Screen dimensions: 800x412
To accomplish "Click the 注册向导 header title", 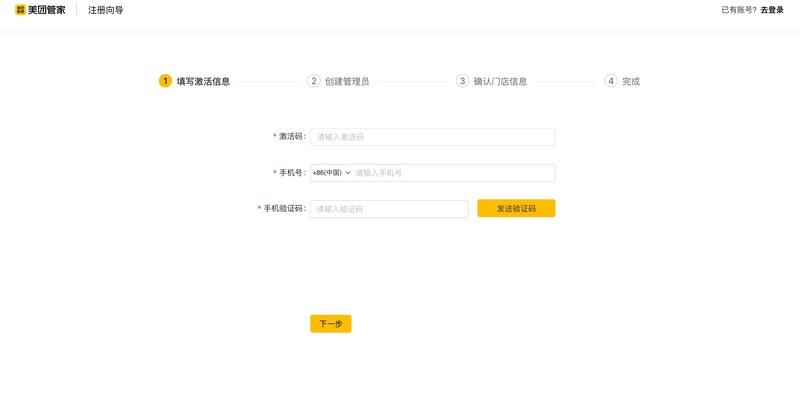I will pyautogui.click(x=106, y=10).
